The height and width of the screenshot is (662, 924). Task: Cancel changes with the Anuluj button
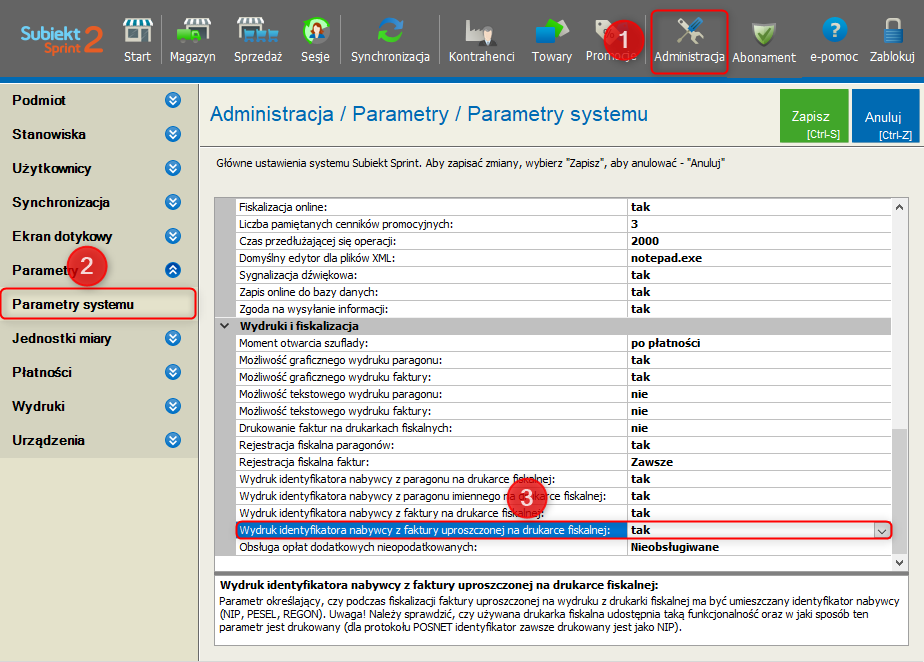(x=884, y=117)
